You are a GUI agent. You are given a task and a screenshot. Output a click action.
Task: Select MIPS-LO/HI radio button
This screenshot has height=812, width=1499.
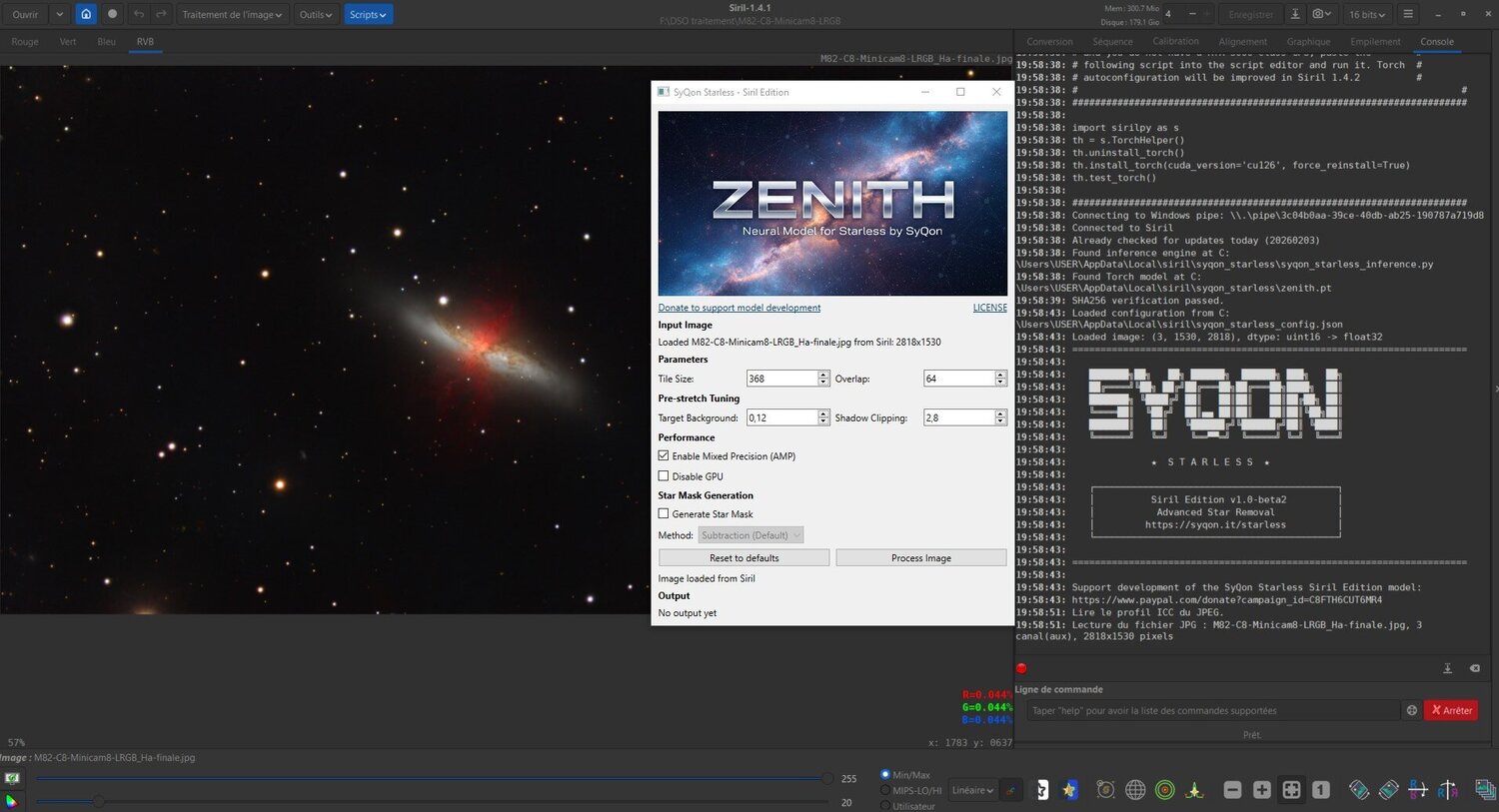coord(885,790)
